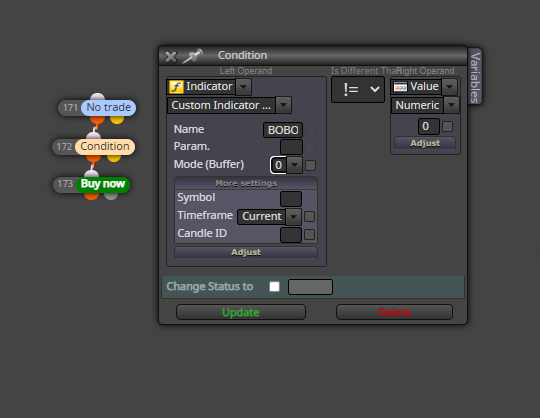Click the Indicator function icon
The width and height of the screenshot is (540, 418).
(x=176, y=87)
